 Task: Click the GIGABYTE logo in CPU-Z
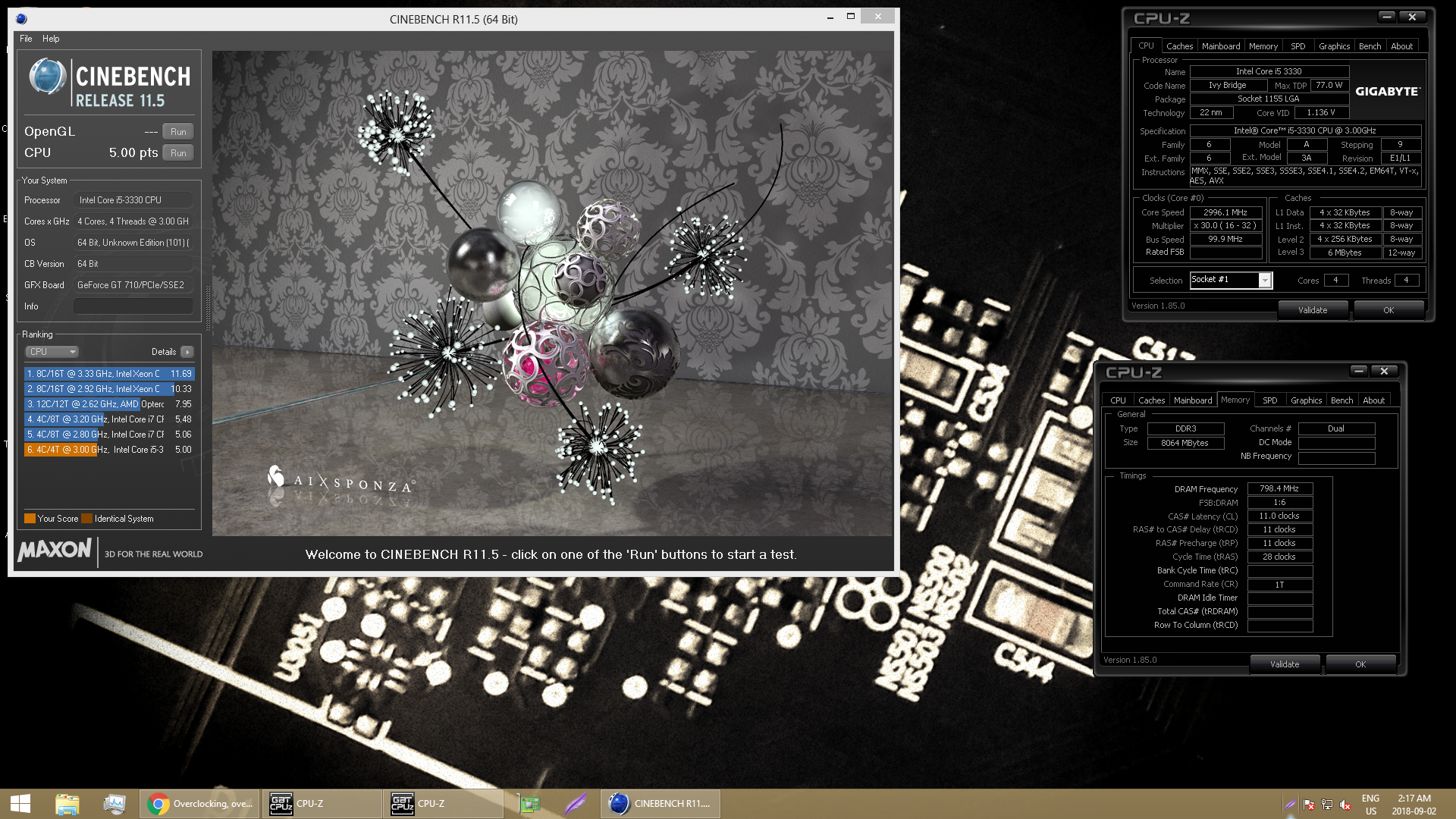(1387, 91)
